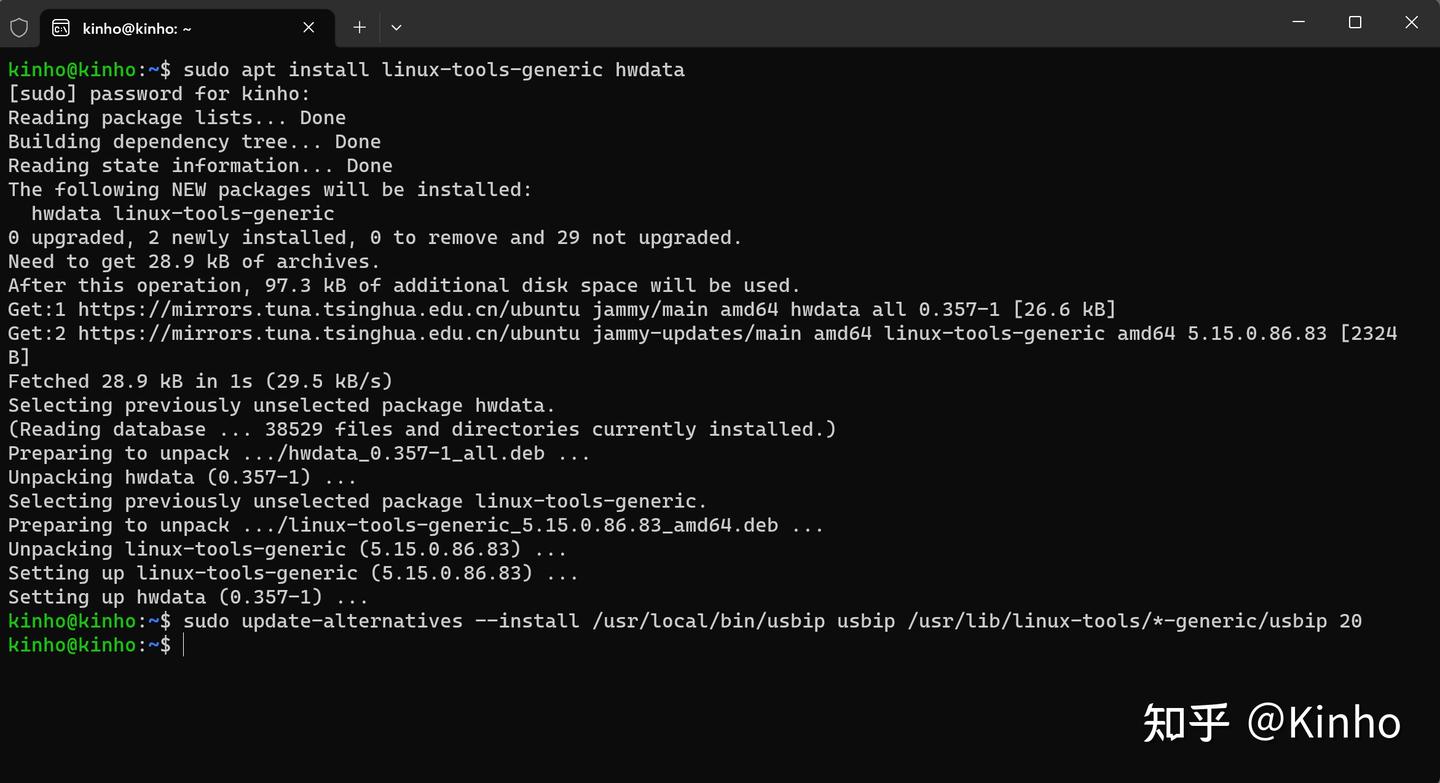Expand the new tab profile dropdown
This screenshot has width=1440, height=783.
(396, 27)
